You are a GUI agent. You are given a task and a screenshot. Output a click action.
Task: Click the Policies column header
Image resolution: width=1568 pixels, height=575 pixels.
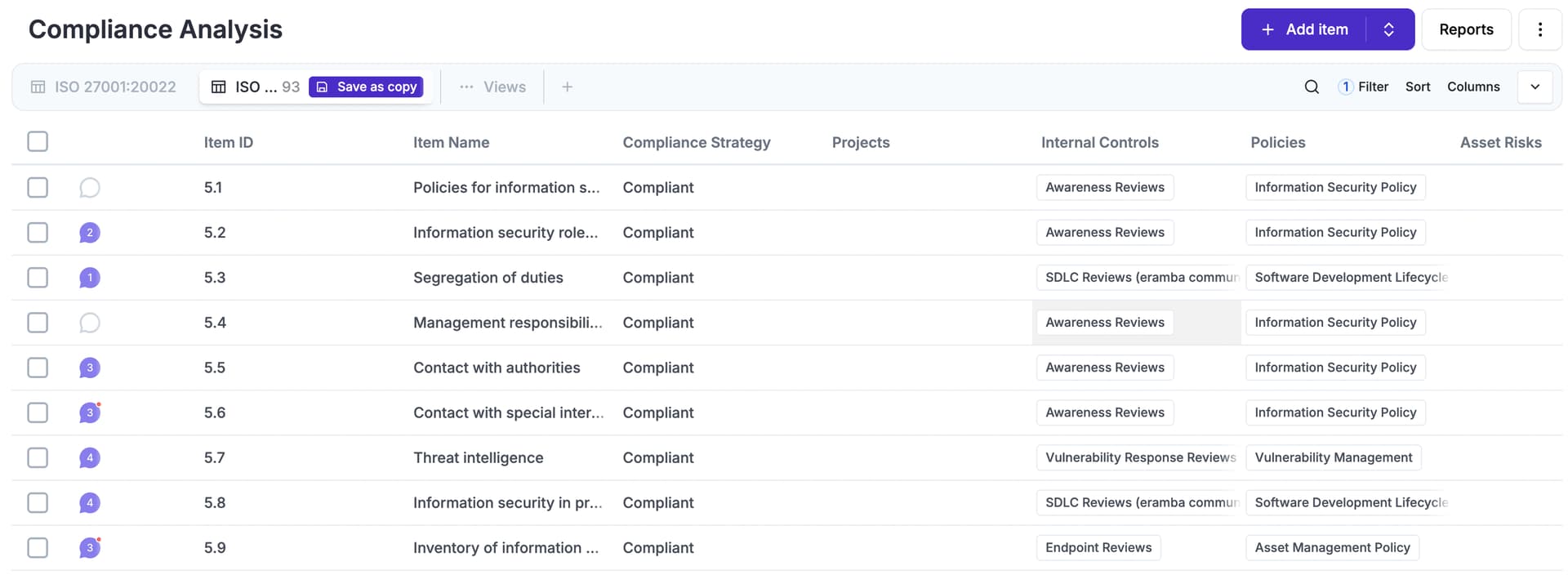1278,142
